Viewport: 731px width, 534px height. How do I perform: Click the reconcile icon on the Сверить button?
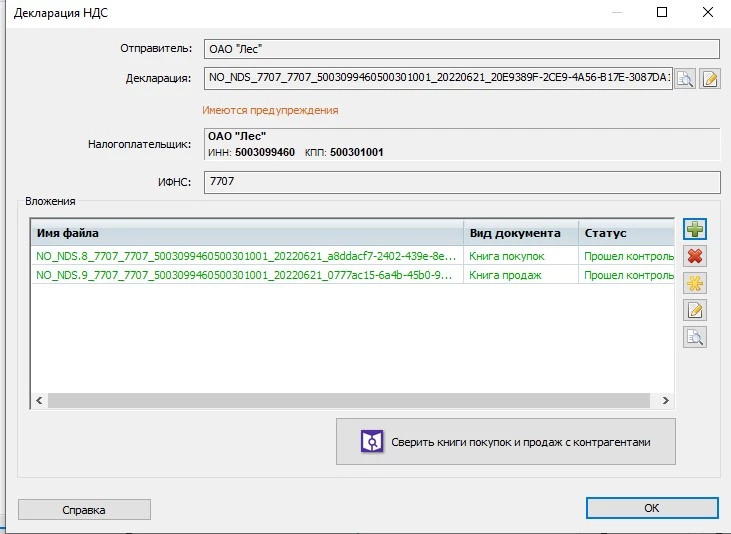tap(371, 441)
